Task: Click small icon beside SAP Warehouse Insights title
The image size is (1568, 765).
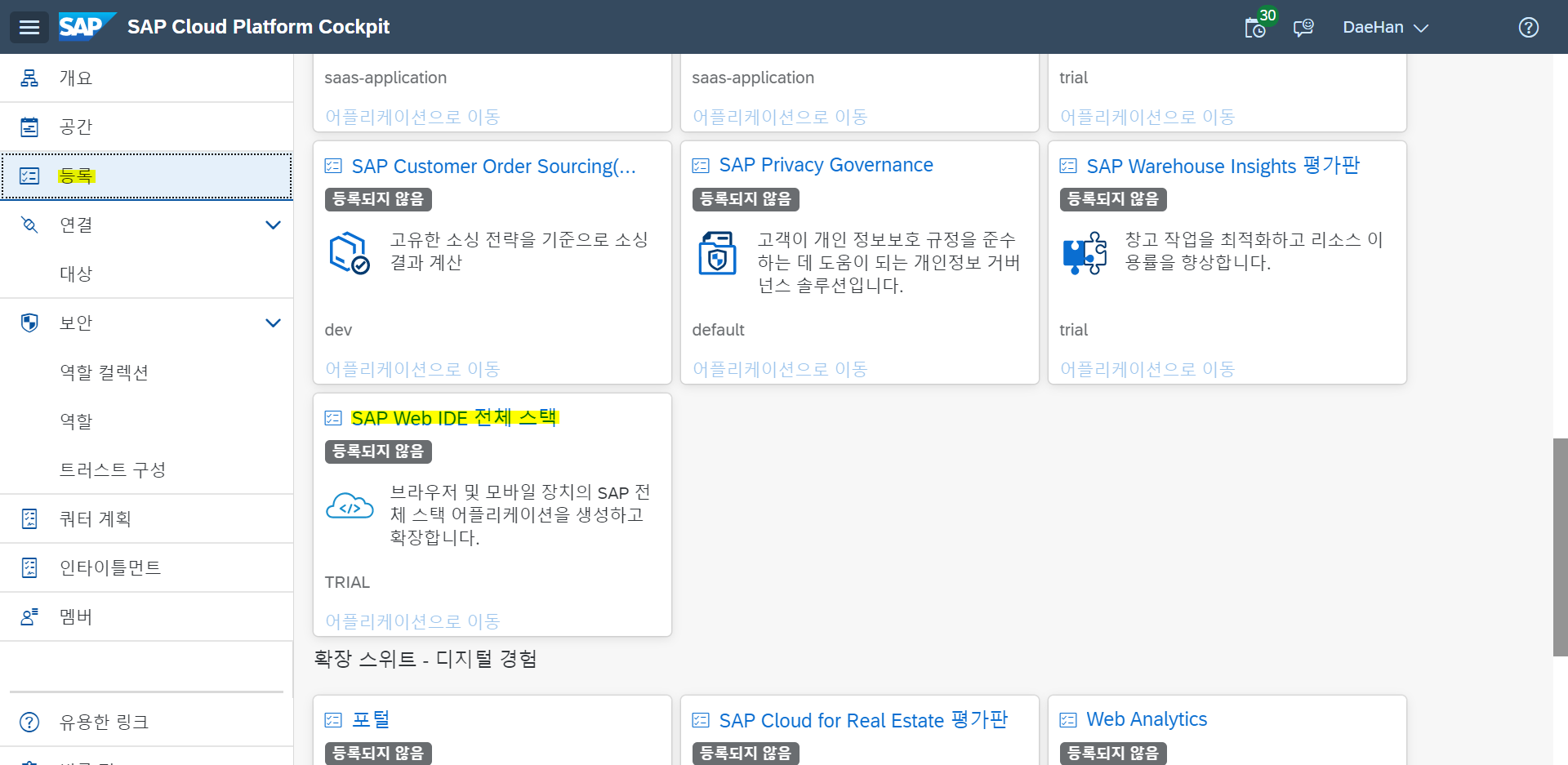Action: [1068, 167]
